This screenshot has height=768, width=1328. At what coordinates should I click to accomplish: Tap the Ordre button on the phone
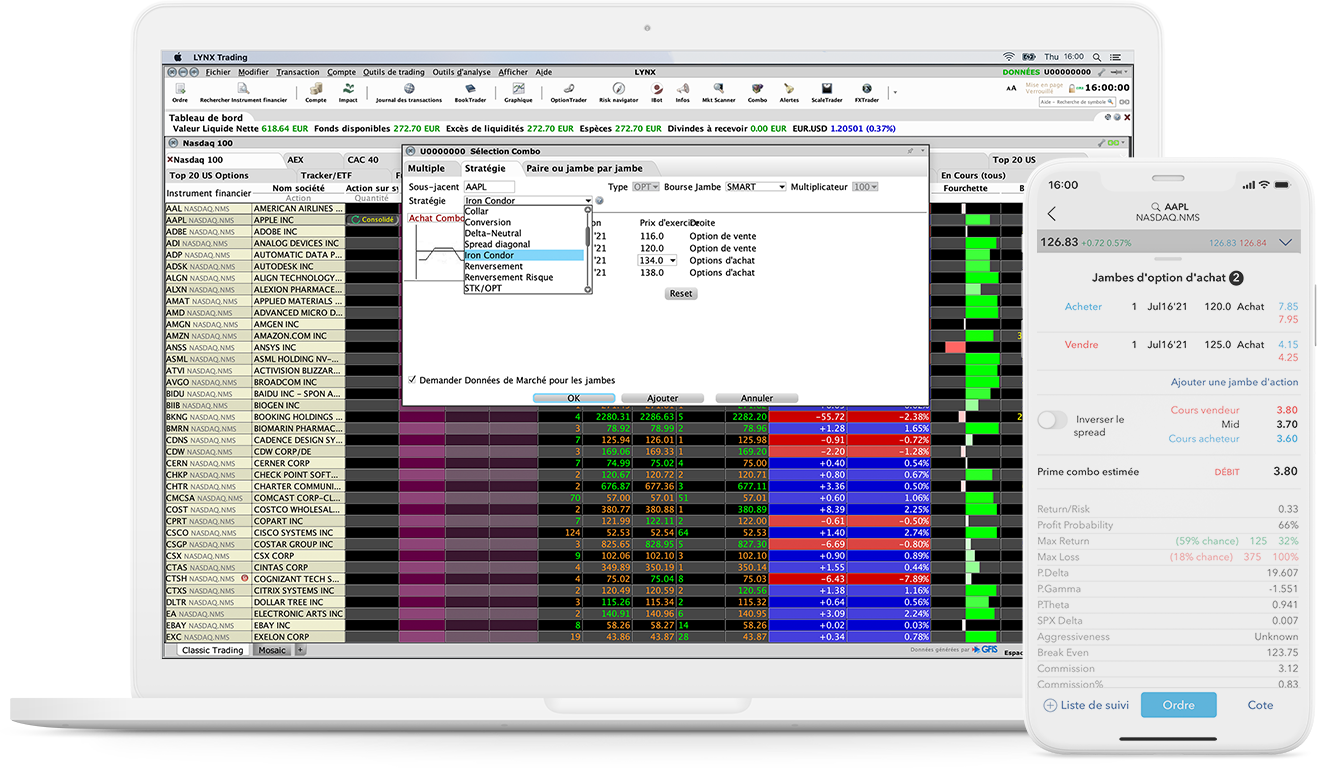coord(1178,705)
